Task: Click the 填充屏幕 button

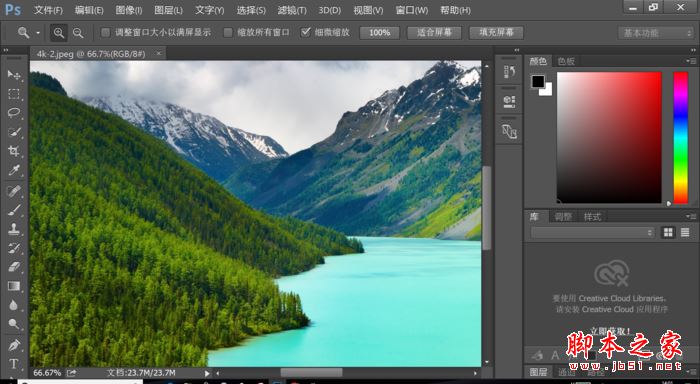Action: 496,33
